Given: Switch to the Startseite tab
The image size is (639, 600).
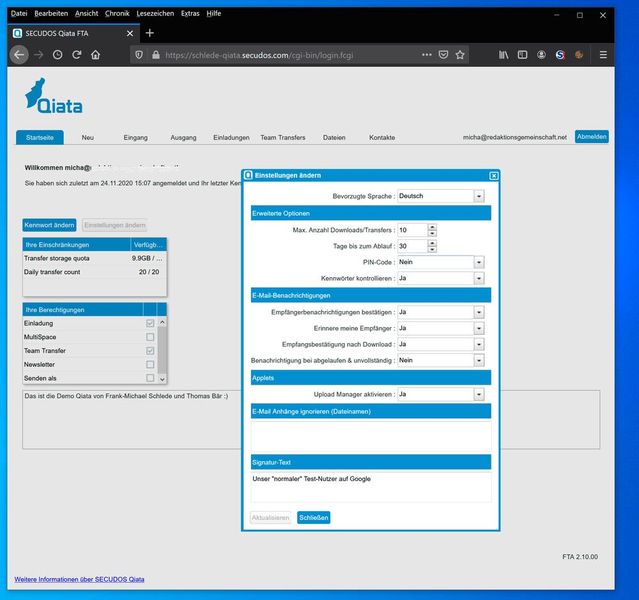Looking at the screenshot, I should point(40,137).
